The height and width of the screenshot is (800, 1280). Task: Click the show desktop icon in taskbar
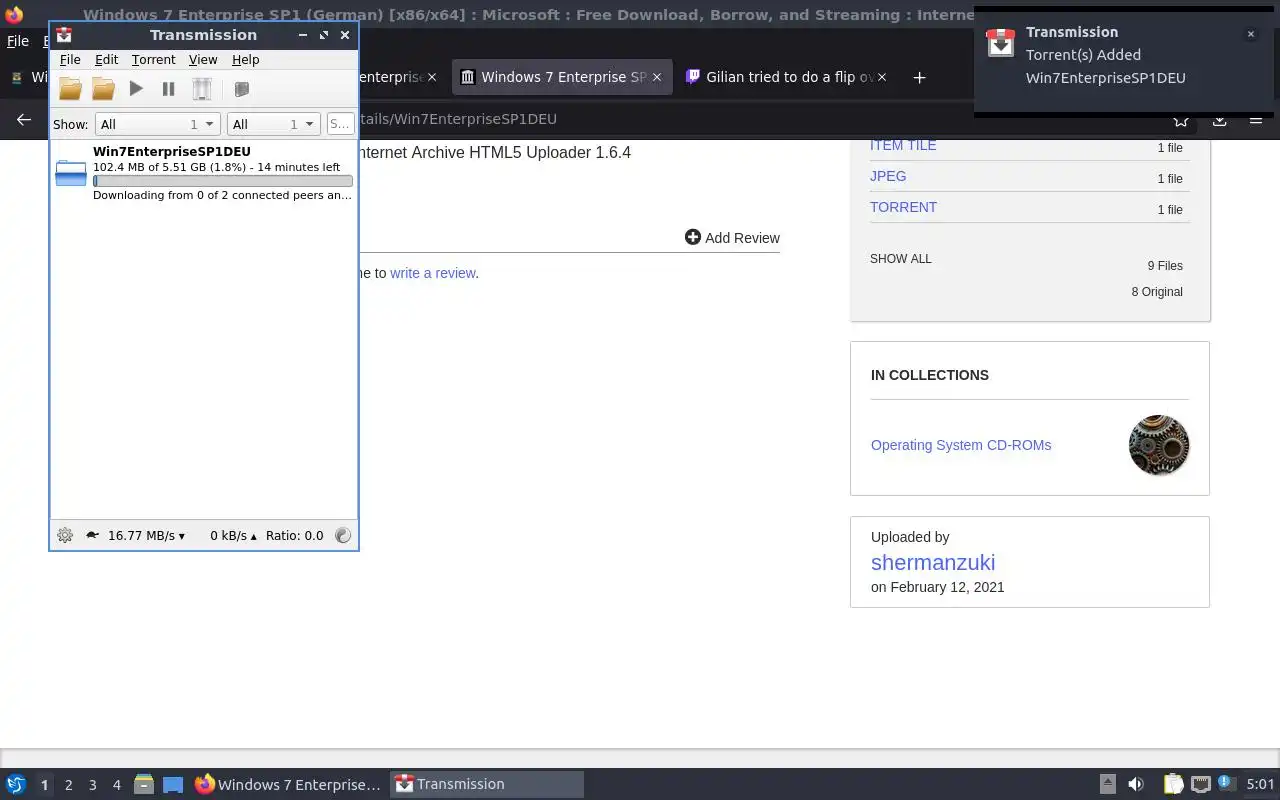click(x=173, y=785)
